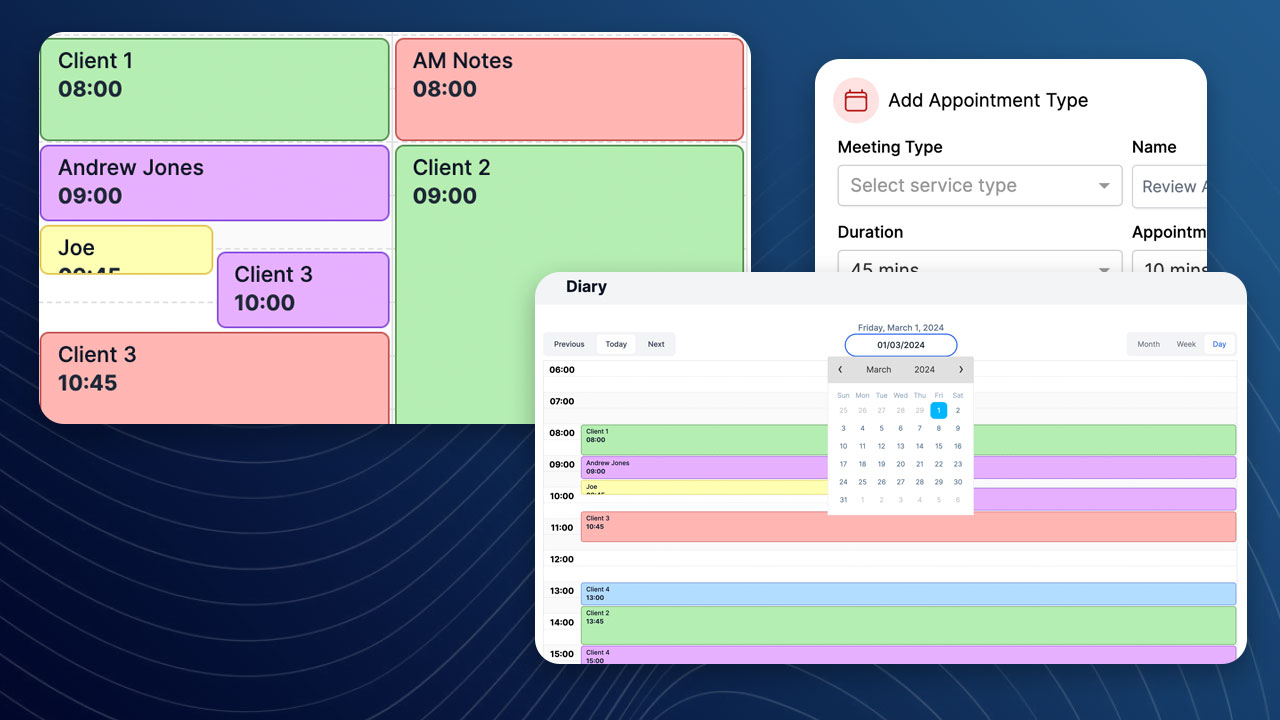
Task: Switch Diary to Week view
Action: point(1186,344)
